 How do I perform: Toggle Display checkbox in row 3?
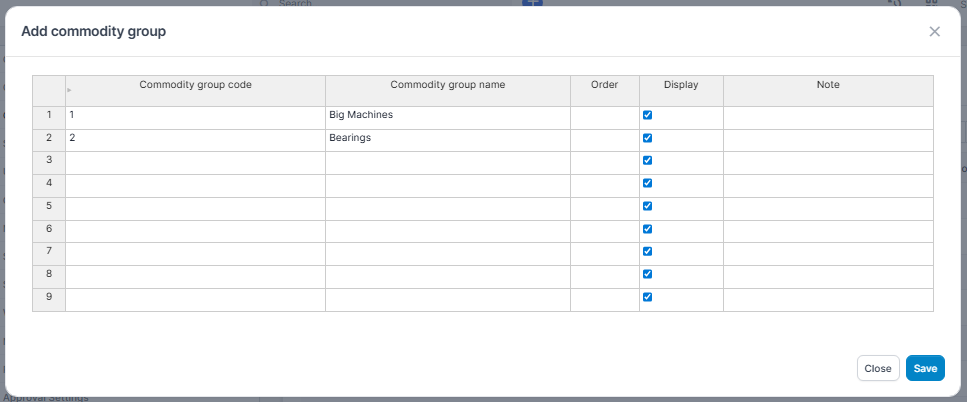(647, 160)
